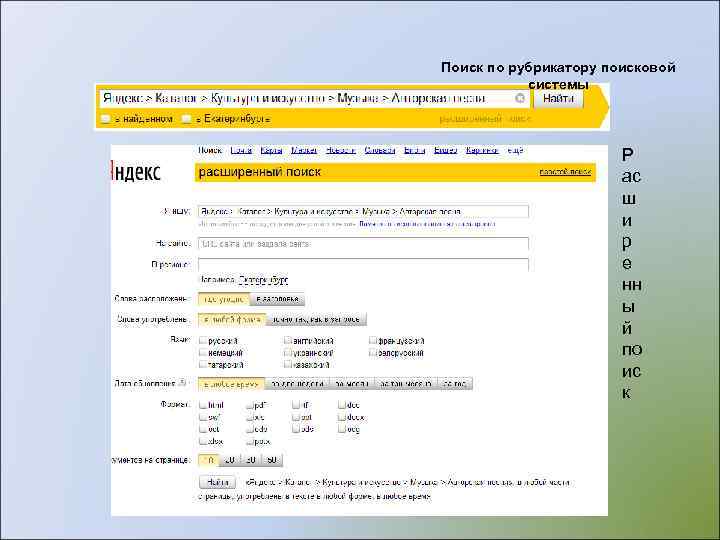Check the docx format box
This screenshot has width=720, height=540.
coord(342,416)
